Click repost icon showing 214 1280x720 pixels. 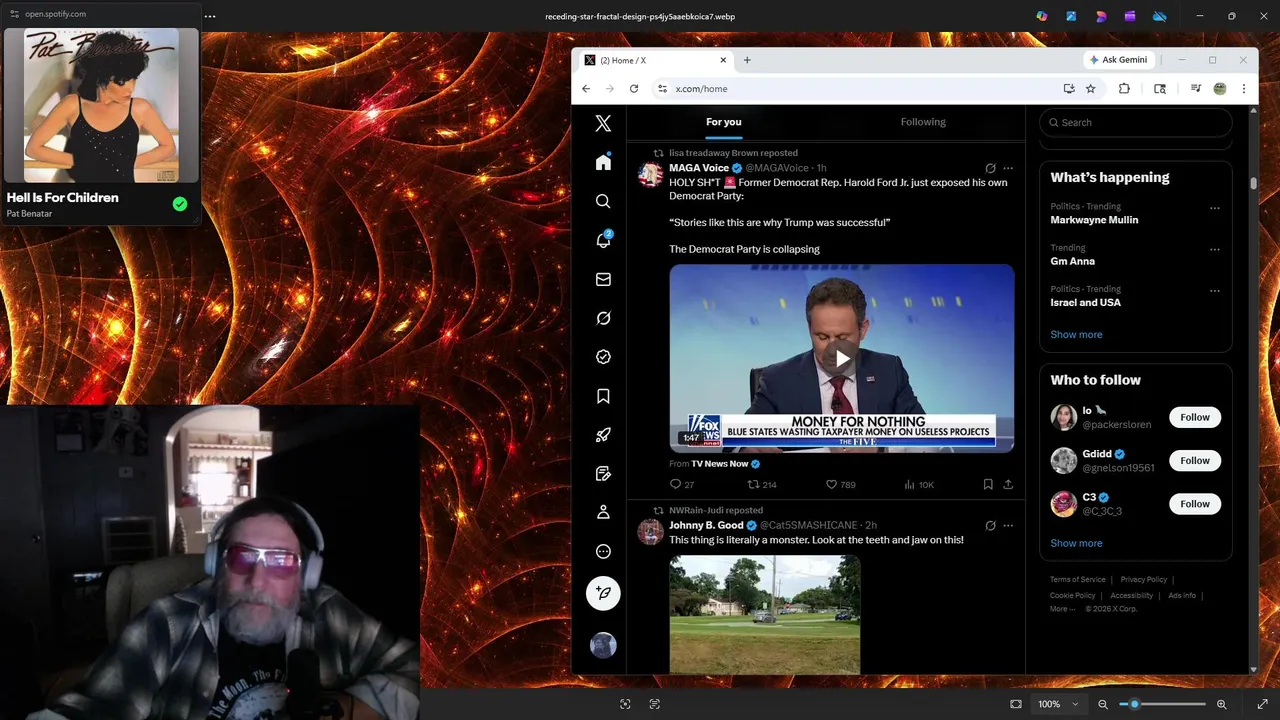click(754, 484)
